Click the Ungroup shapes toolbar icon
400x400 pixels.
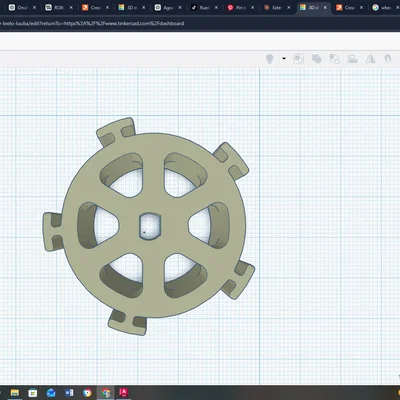[334, 59]
